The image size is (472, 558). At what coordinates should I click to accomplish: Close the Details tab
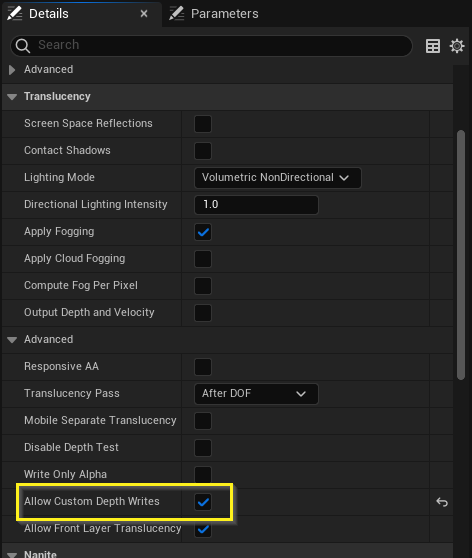coord(144,14)
